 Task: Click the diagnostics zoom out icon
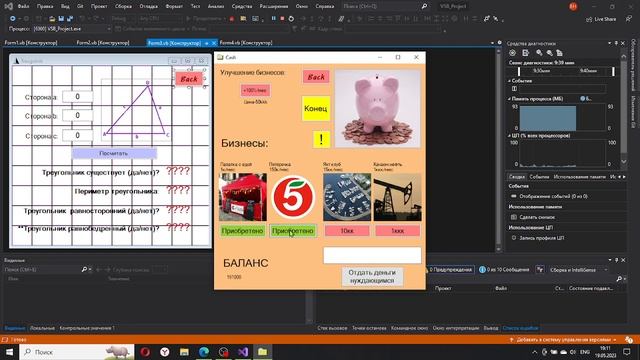(x=549, y=53)
